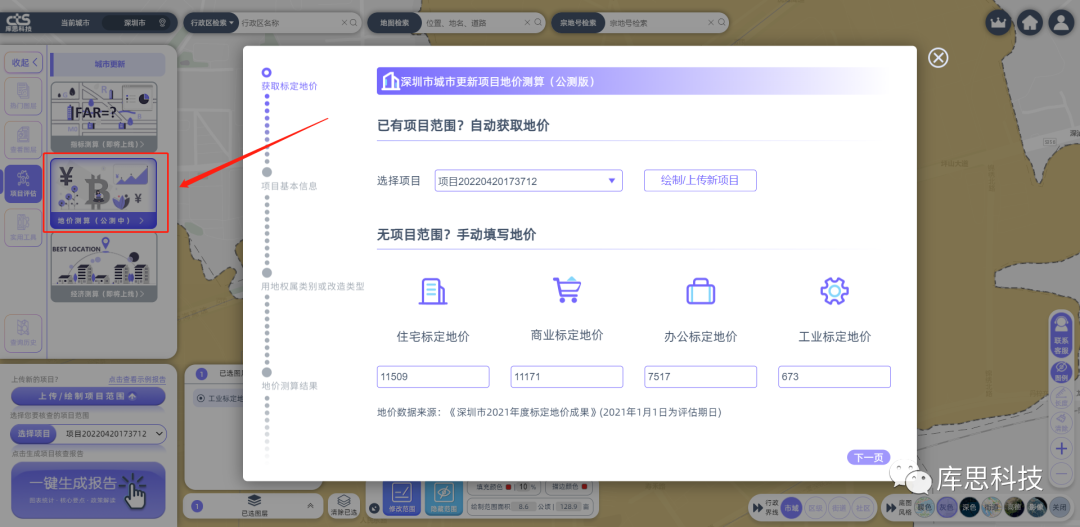Open the 热门图层 sidebar icon

click(23, 96)
